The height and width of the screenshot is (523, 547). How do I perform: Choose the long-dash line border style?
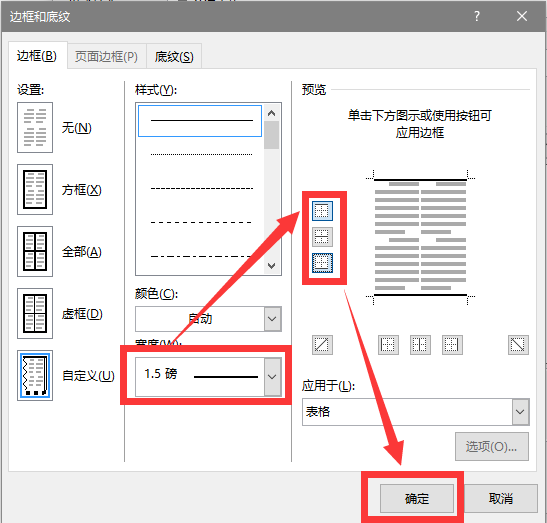tap(201, 222)
